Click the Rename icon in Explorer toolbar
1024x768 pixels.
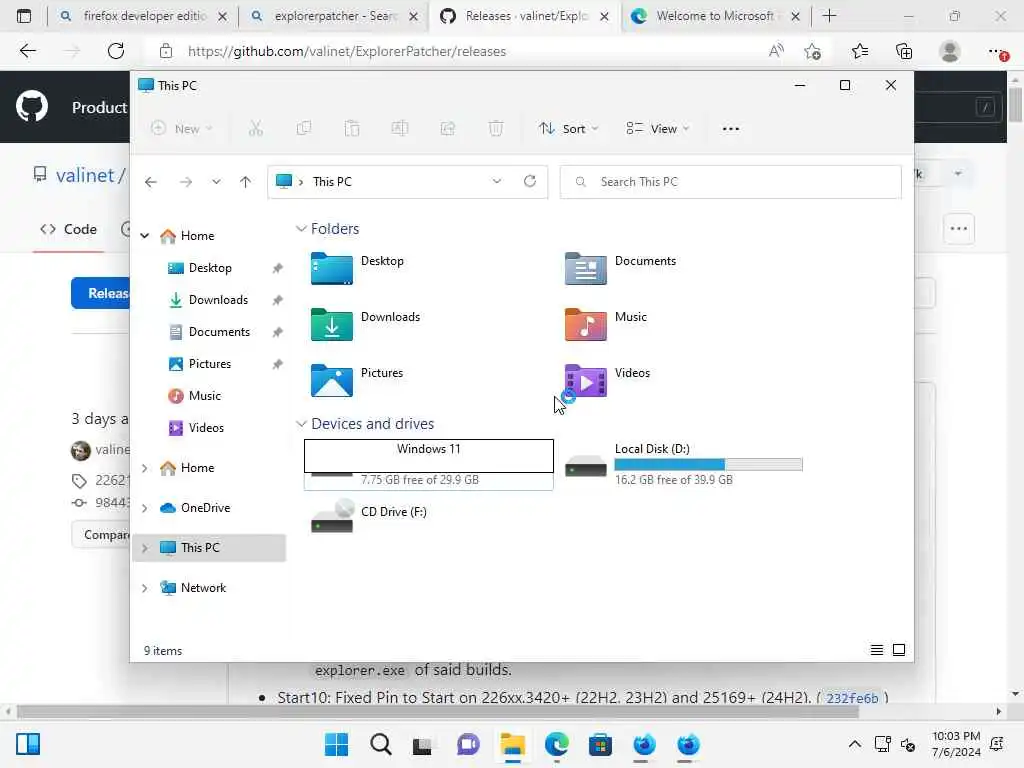400,129
